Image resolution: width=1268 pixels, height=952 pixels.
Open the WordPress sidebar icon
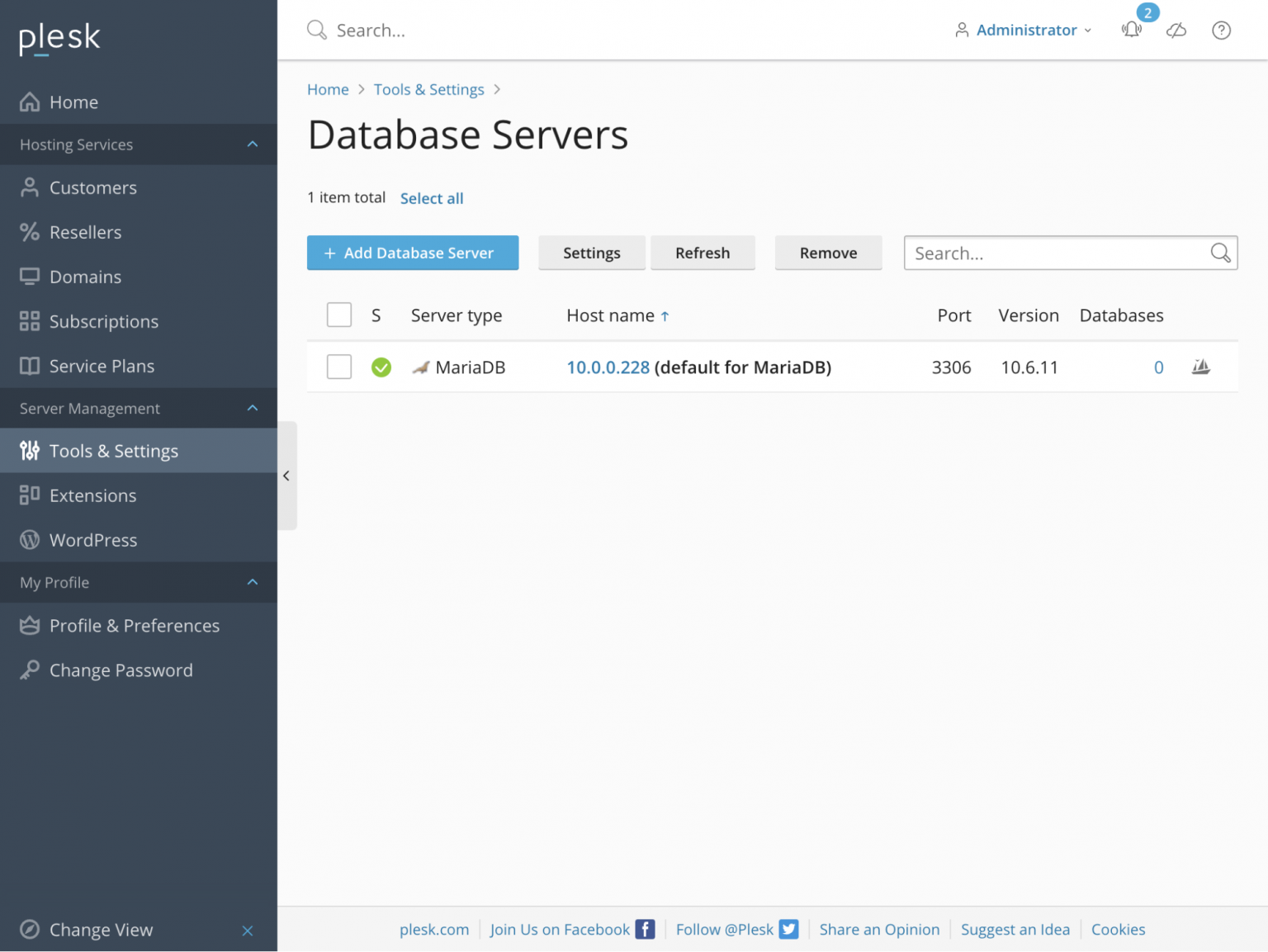29,539
